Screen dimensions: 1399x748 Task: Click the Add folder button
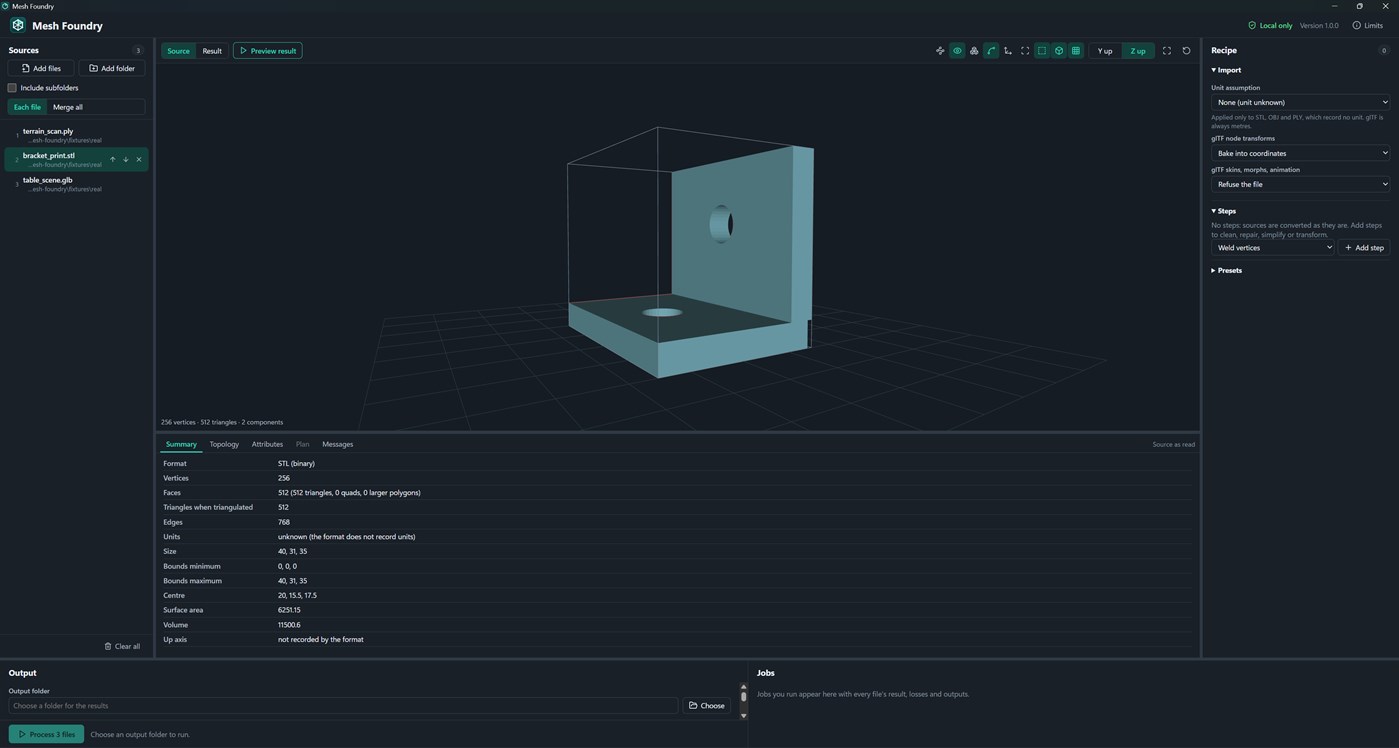112,68
